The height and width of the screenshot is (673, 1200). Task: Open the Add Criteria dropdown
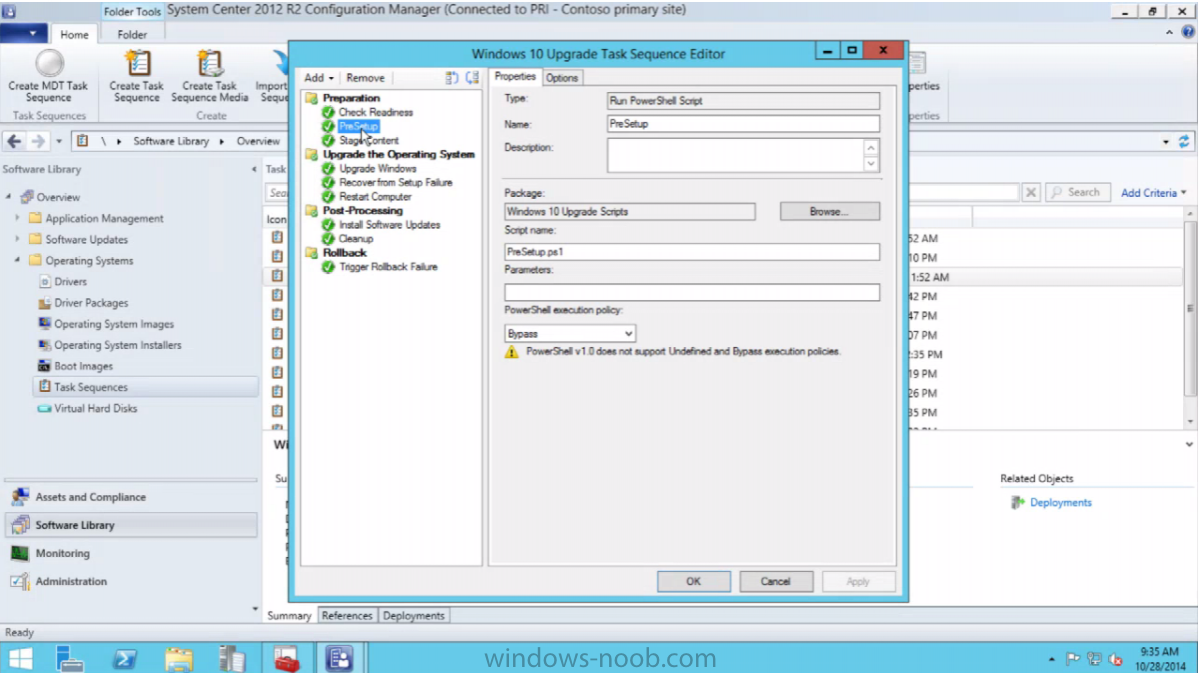[1154, 193]
